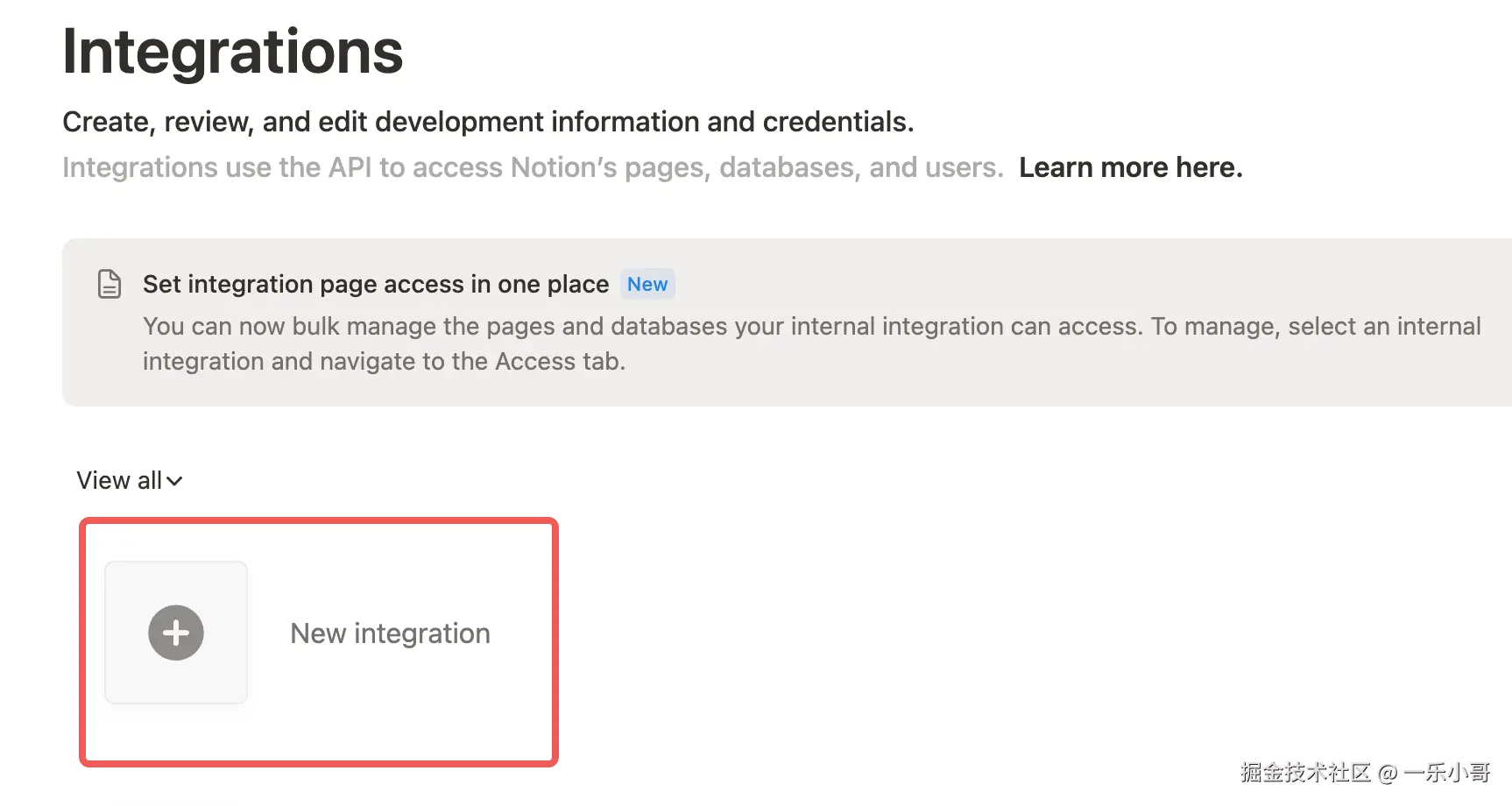Click the plus icon to add integration
This screenshot has width=1512, height=806.
coord(176,633)
